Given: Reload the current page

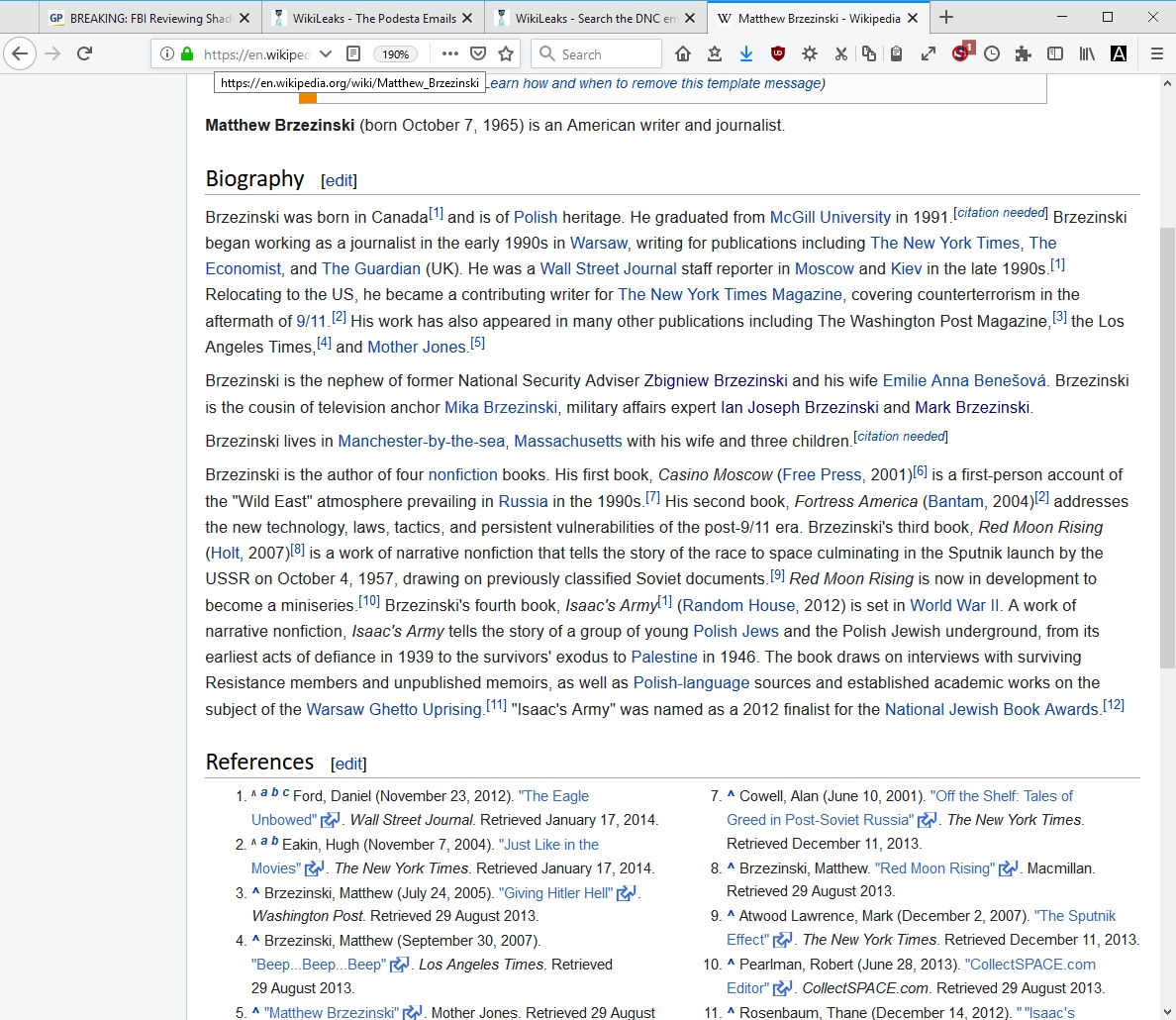Looking at the screenshot, I should coord(85,53).
